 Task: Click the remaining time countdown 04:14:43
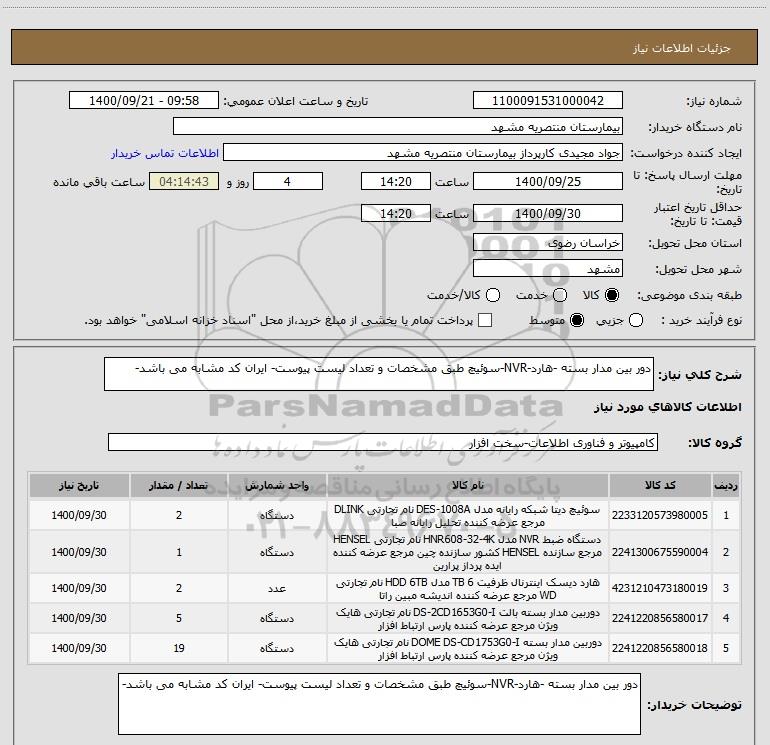pos(184,181)
